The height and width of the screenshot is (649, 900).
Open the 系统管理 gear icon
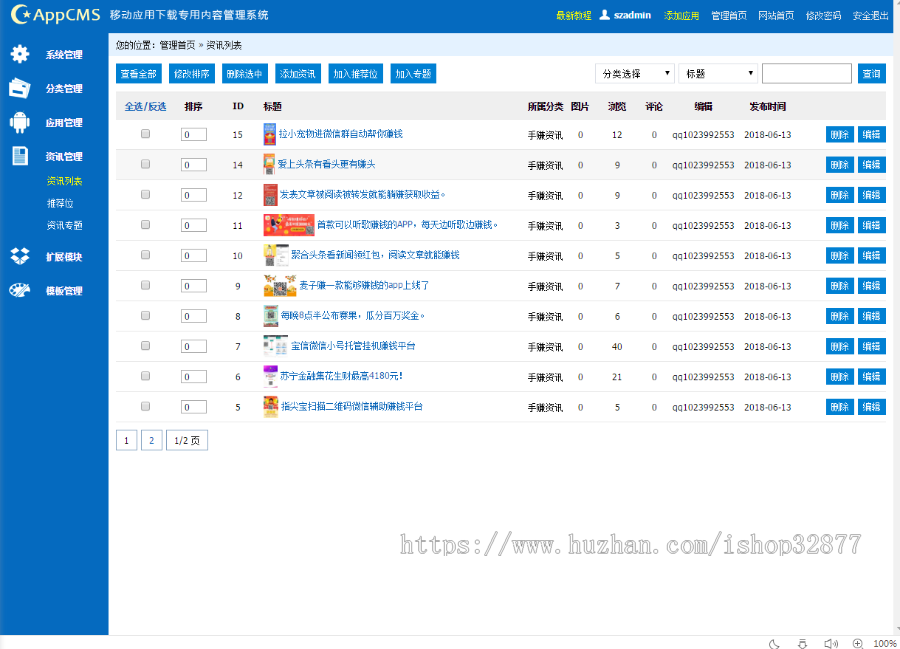[x=20, y=54]
